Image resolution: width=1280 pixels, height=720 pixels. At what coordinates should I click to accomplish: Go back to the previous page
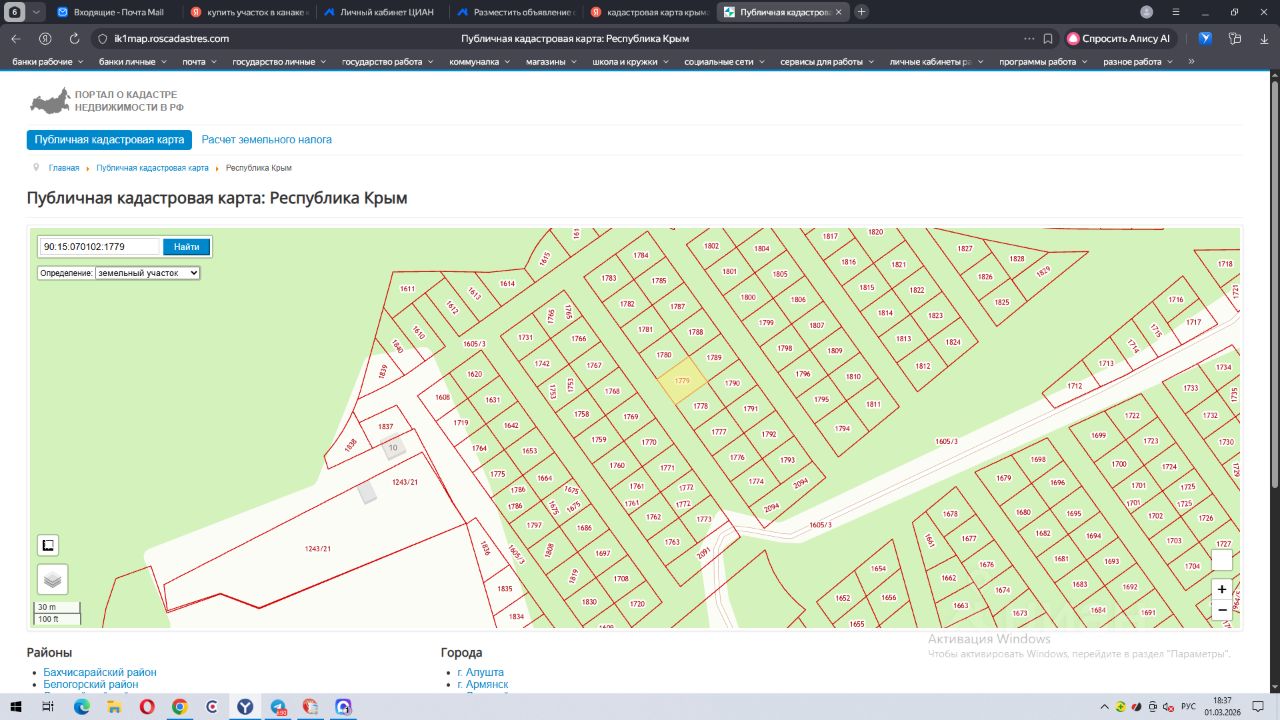(15, 38)
